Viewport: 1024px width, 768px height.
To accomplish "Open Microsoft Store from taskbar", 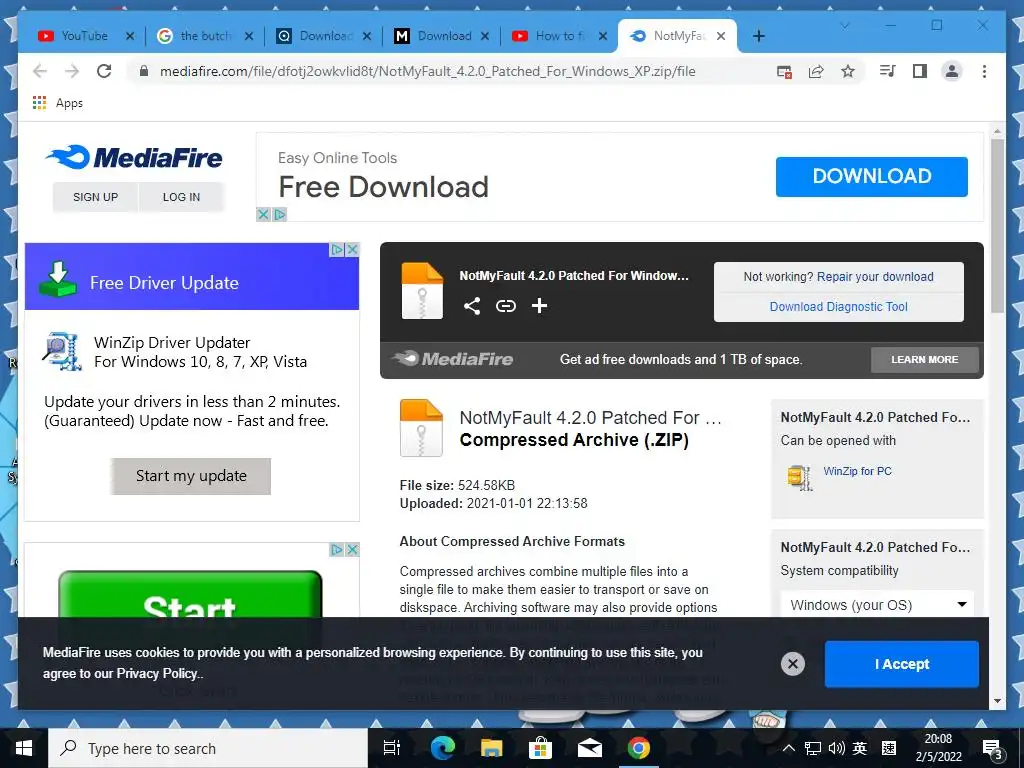I will coord(540,748).
